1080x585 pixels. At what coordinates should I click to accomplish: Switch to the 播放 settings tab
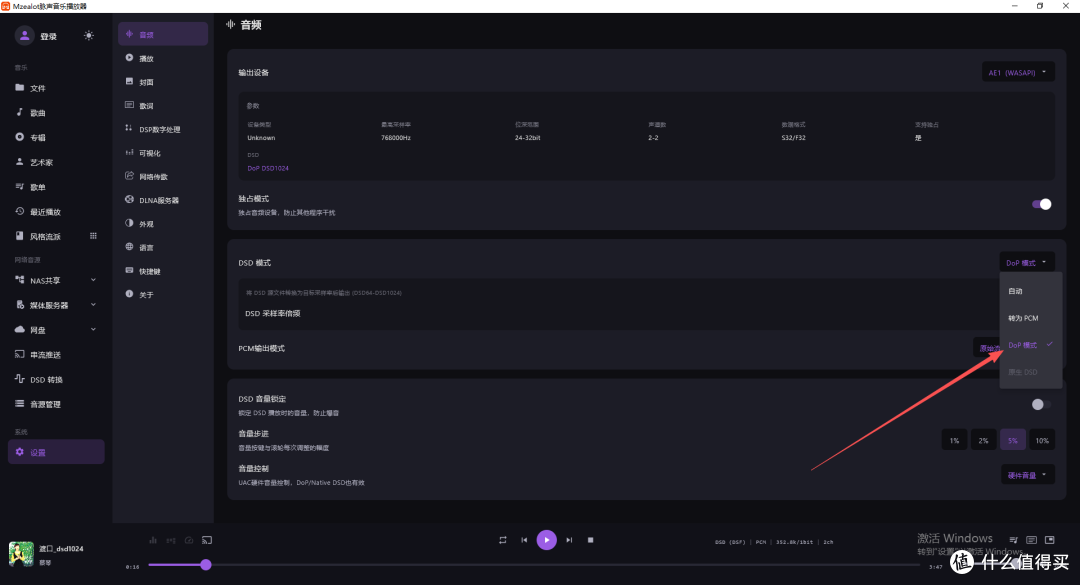pos(163,59)
